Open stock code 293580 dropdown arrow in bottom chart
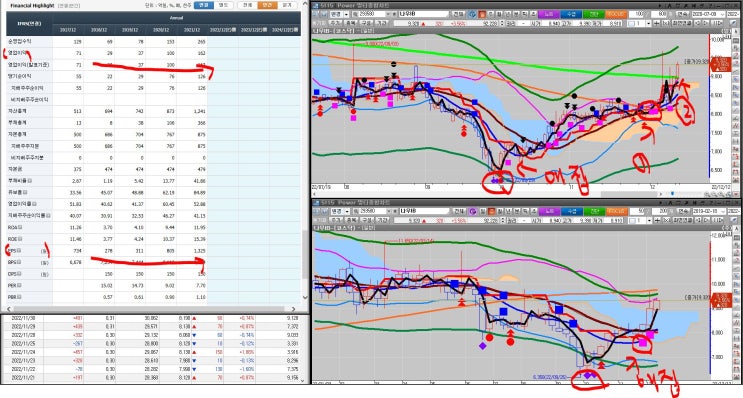 (x=388, y=211)
